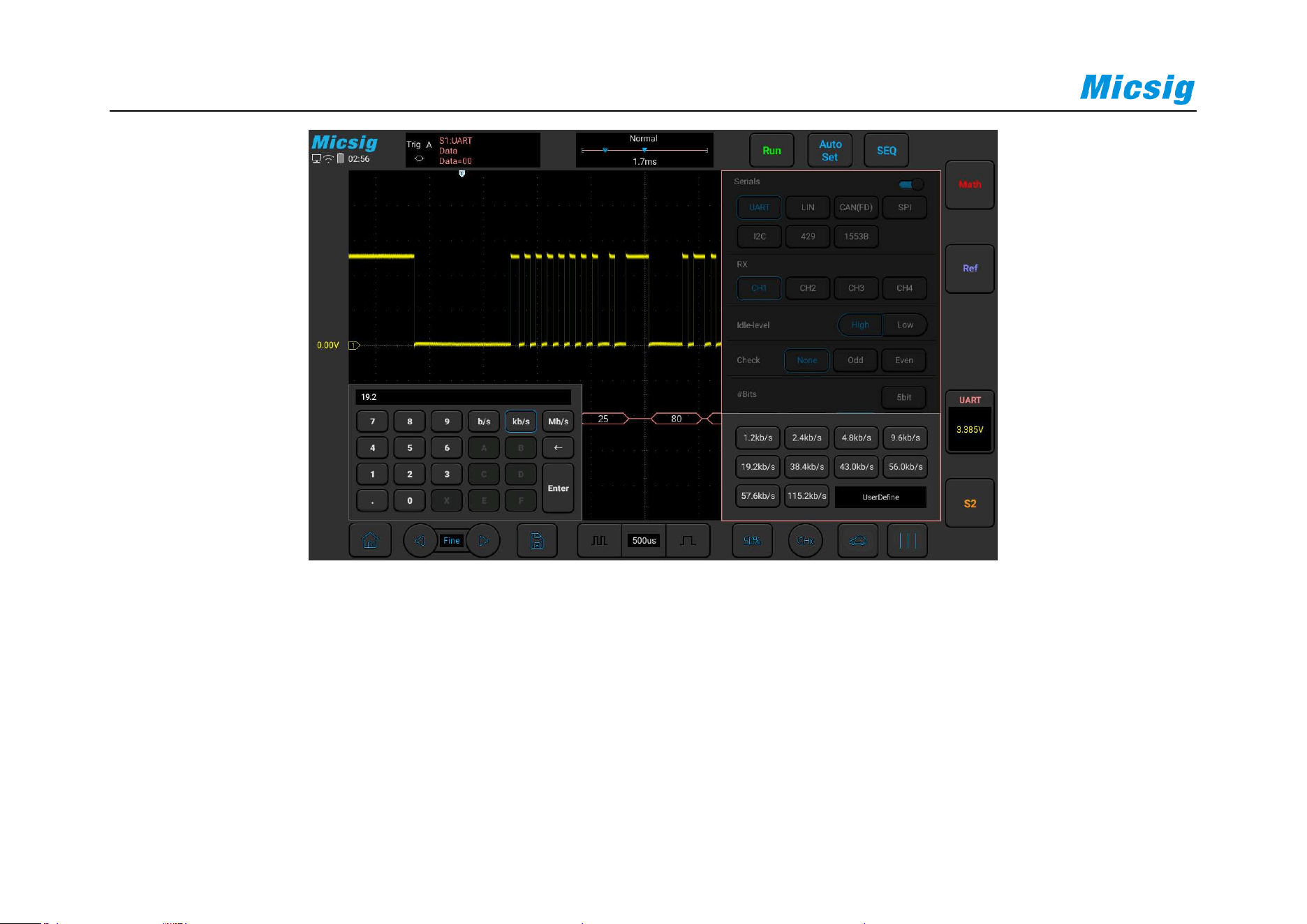Set RX source to CH3
Image resolution: width=1307 pixels, height=924 pixels.
(x=856, y=288)
